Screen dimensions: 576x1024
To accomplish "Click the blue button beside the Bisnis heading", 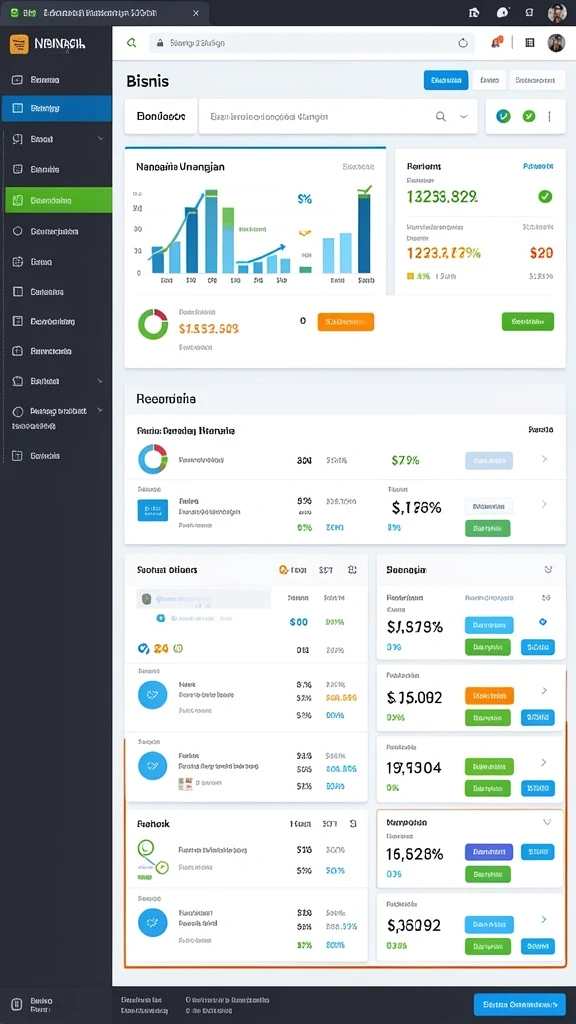I will (x=446, y=80).
